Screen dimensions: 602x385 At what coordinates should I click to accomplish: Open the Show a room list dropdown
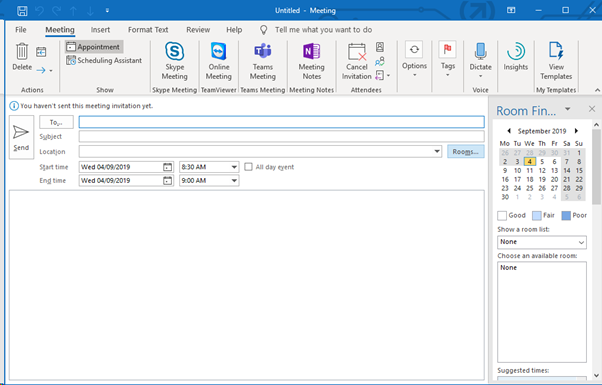coord(542,242)
